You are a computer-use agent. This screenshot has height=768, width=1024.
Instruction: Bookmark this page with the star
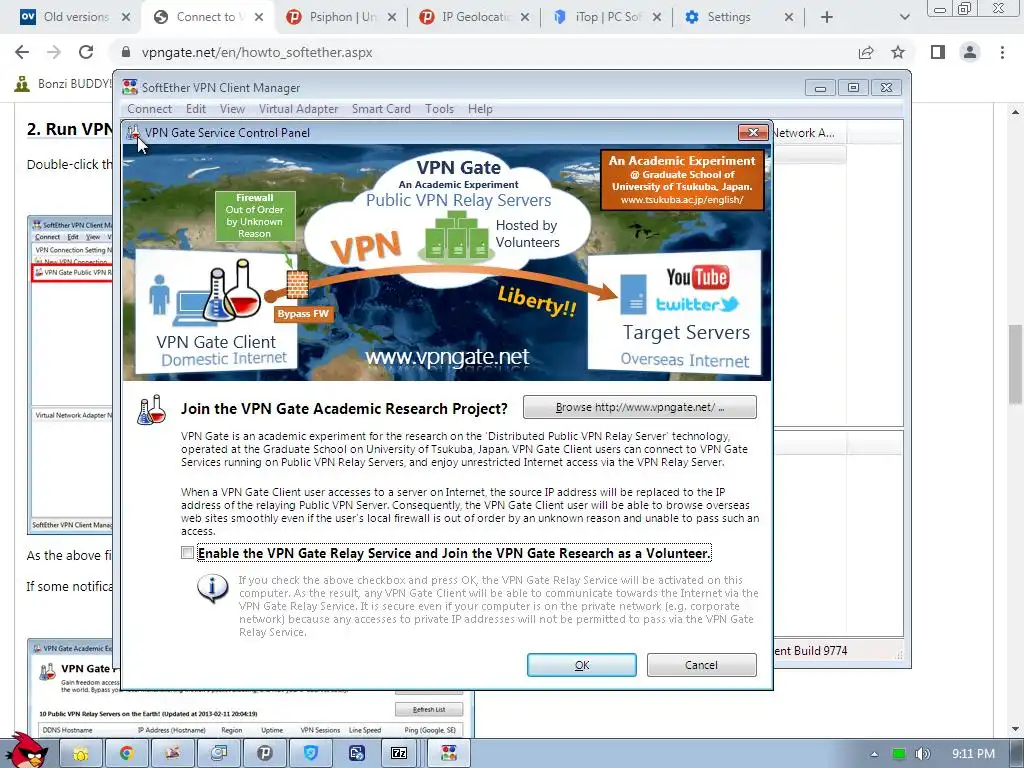pos(898,52)
